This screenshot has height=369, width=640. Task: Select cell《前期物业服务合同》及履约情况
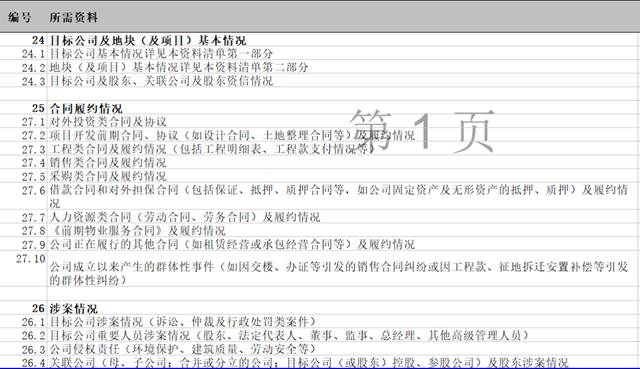pyautogui.click(x=138, y=231)
